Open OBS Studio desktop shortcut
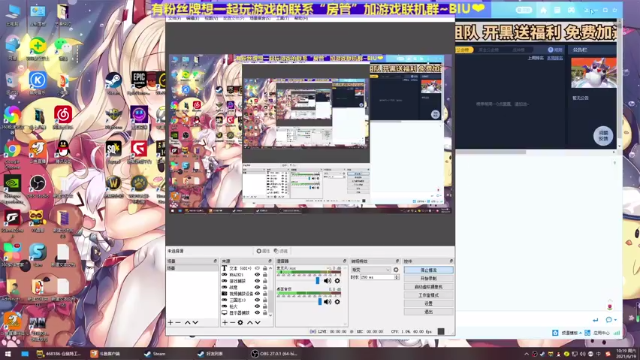The image size is (640, 360). tap(38, 187)
